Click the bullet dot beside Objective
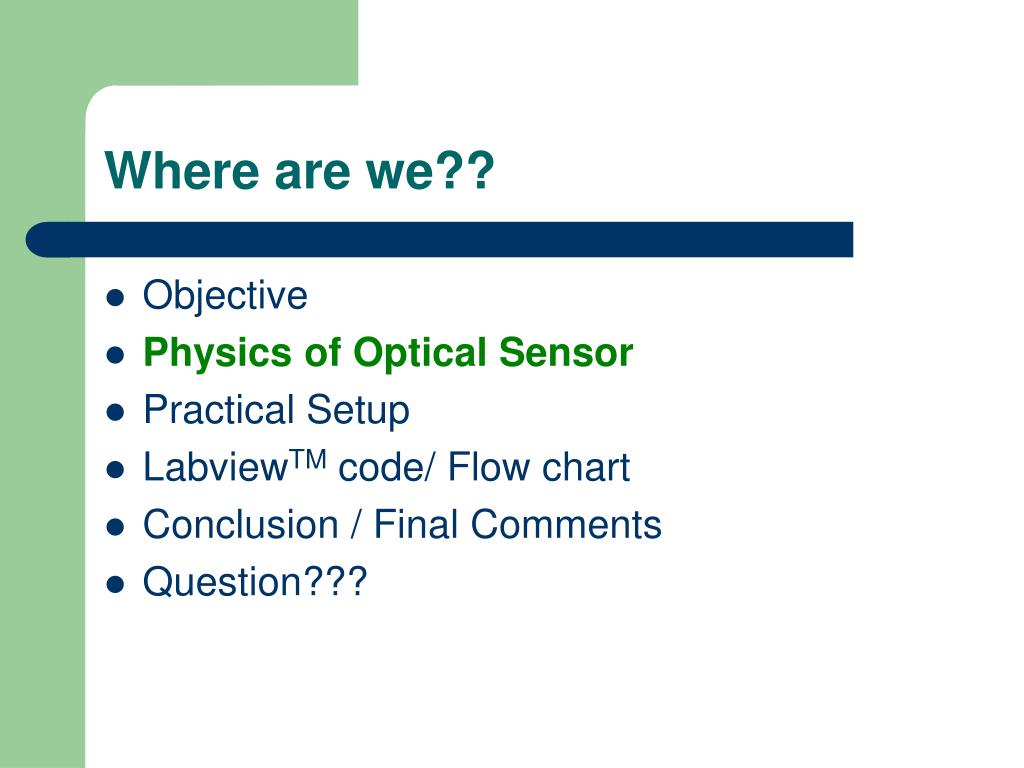Screen dimensions: 1024x768 115,298
